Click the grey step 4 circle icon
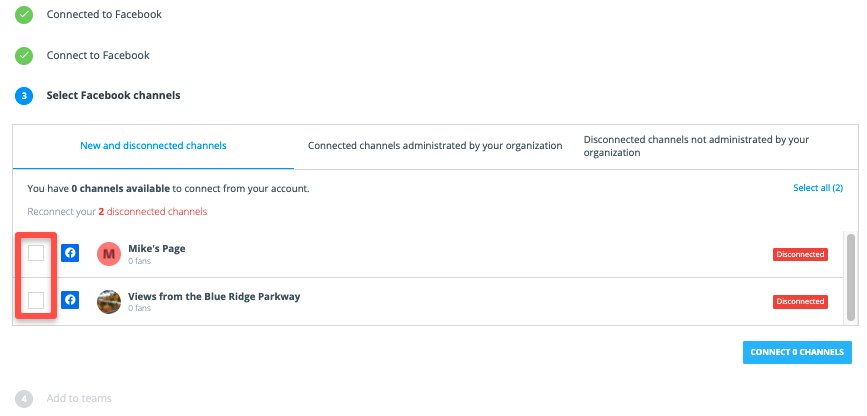867x416 pixels. [x=24, y=399]
